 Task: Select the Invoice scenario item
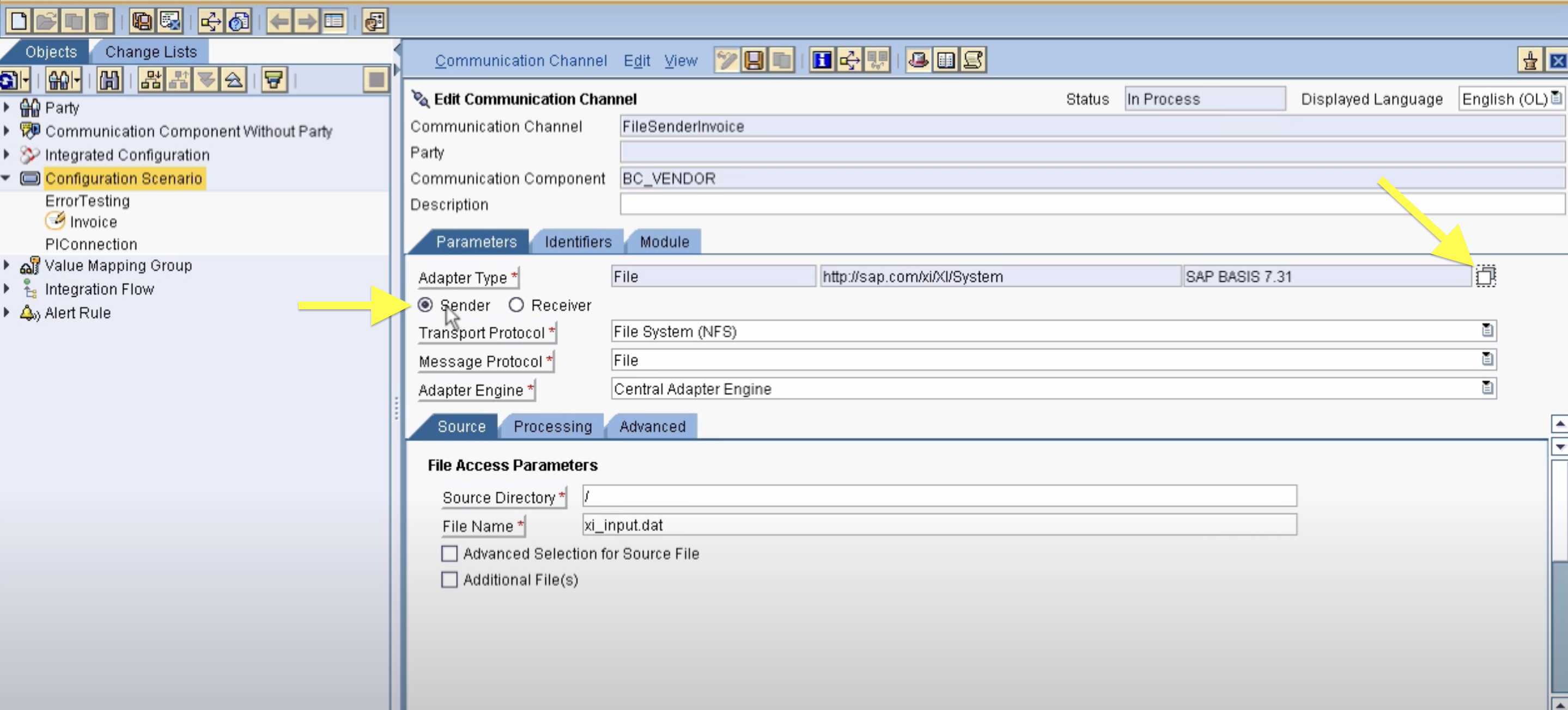point(93,222)
